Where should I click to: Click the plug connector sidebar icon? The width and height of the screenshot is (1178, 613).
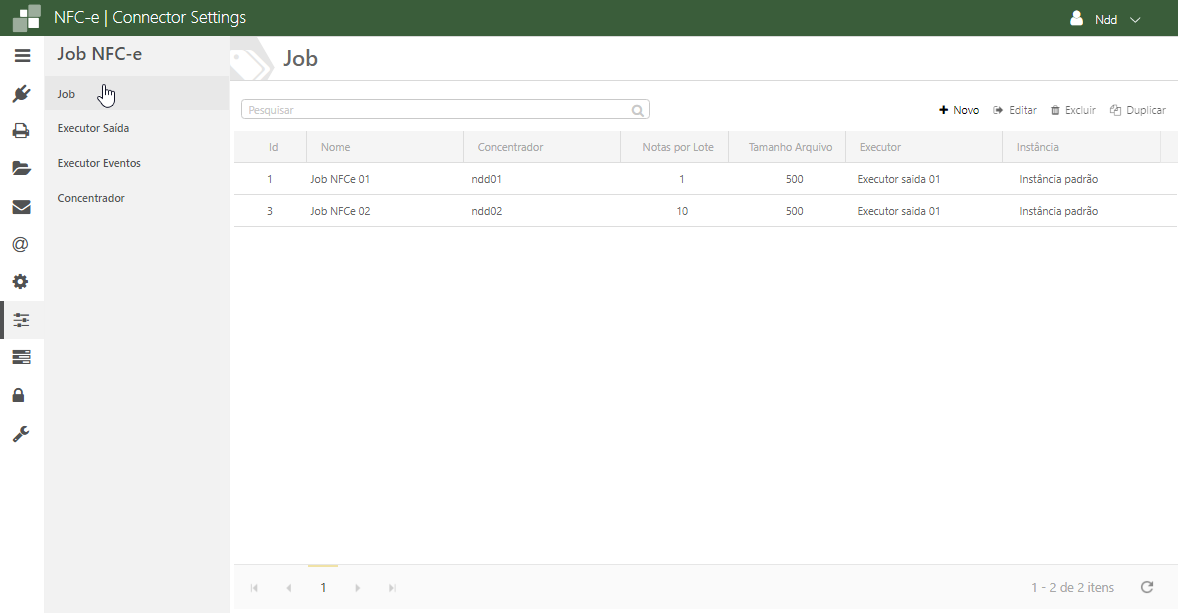point(21,94)
